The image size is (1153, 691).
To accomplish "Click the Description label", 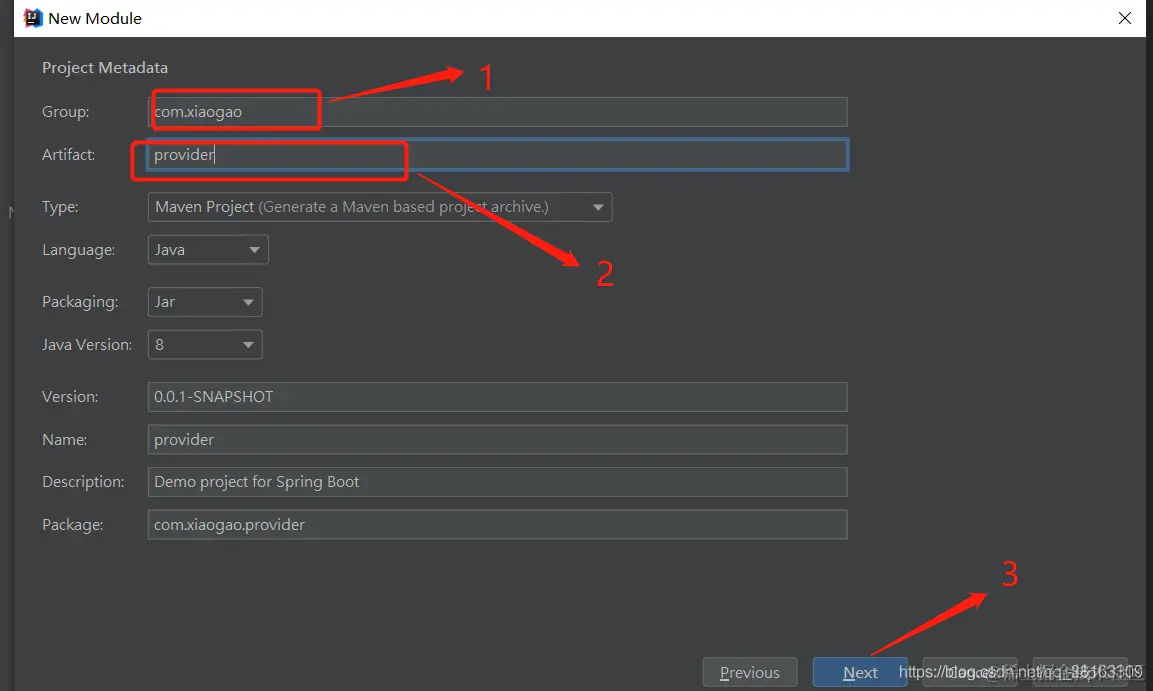I will (x=83, y=481).
